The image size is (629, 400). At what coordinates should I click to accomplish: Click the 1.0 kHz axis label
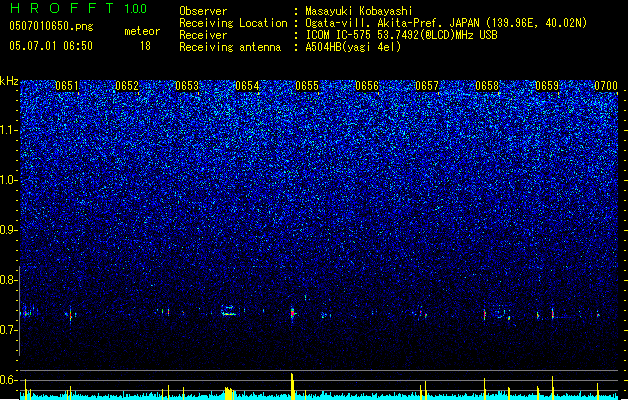9,180
